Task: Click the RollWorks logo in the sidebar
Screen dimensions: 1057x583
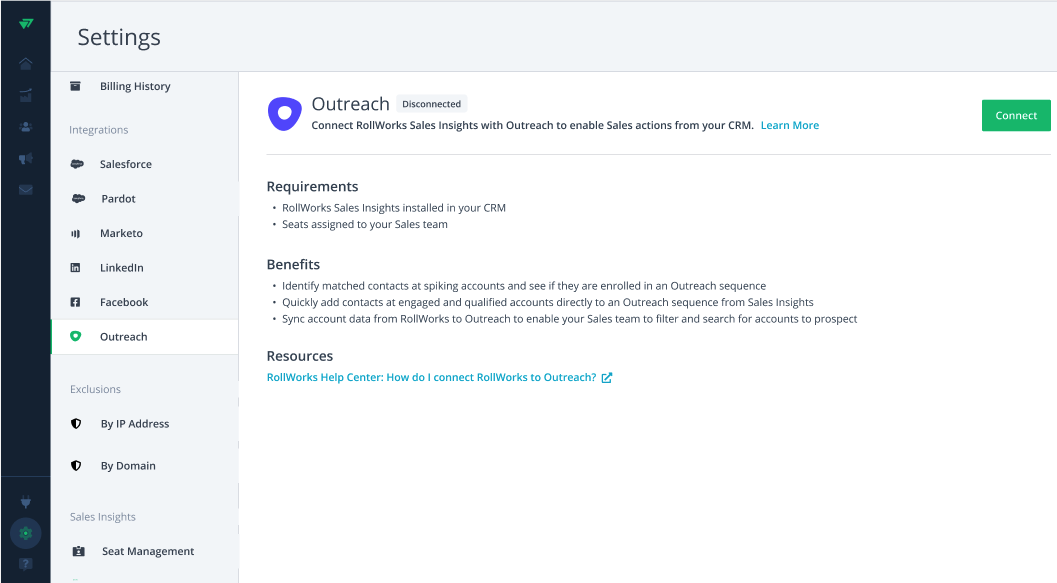Action: tap(26, 24)
